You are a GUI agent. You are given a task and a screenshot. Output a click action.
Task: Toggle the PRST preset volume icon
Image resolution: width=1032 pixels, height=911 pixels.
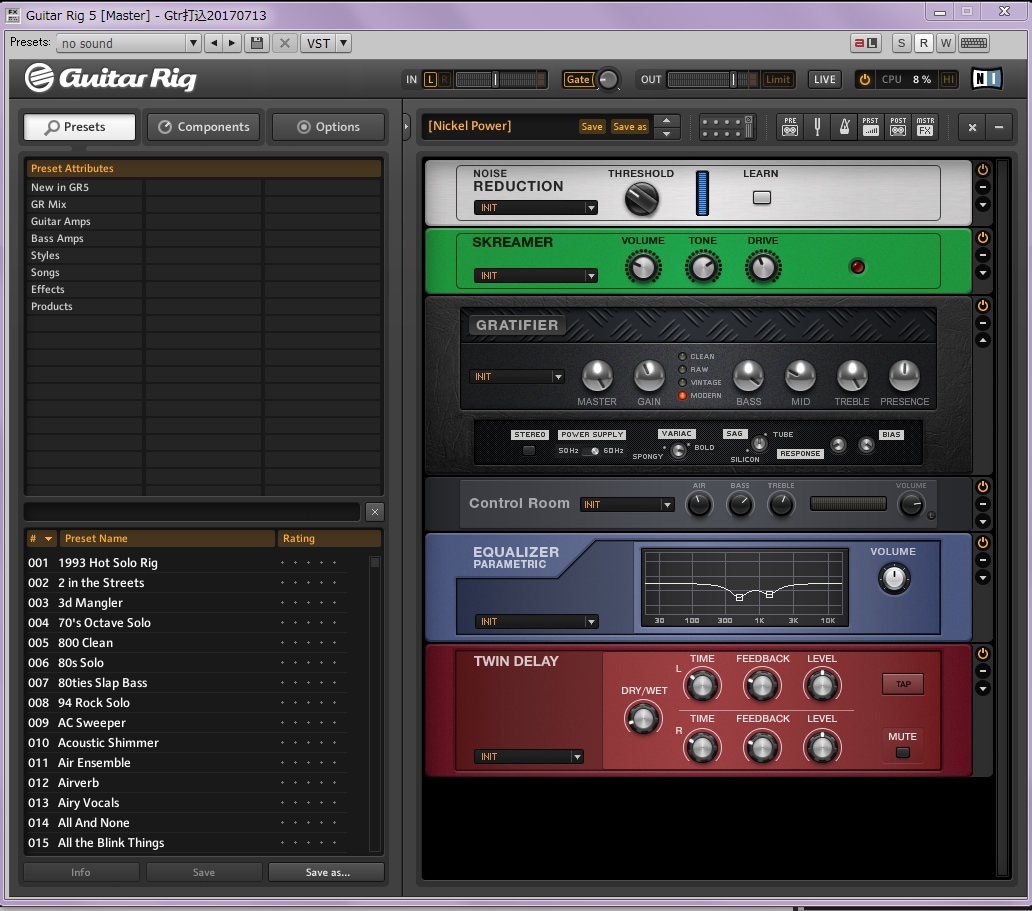(871, 126)
